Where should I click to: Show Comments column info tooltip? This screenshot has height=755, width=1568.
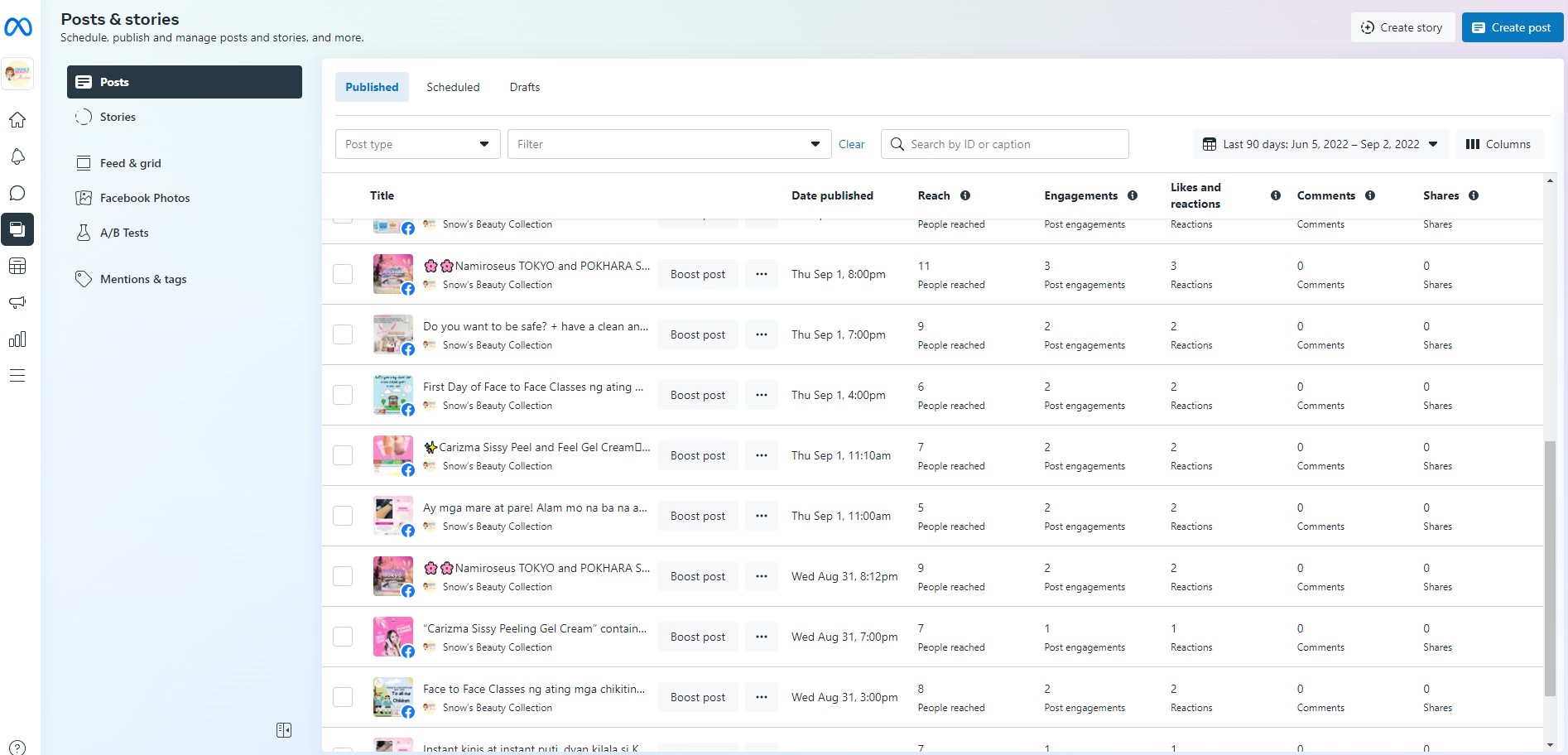coord(1370,195)
